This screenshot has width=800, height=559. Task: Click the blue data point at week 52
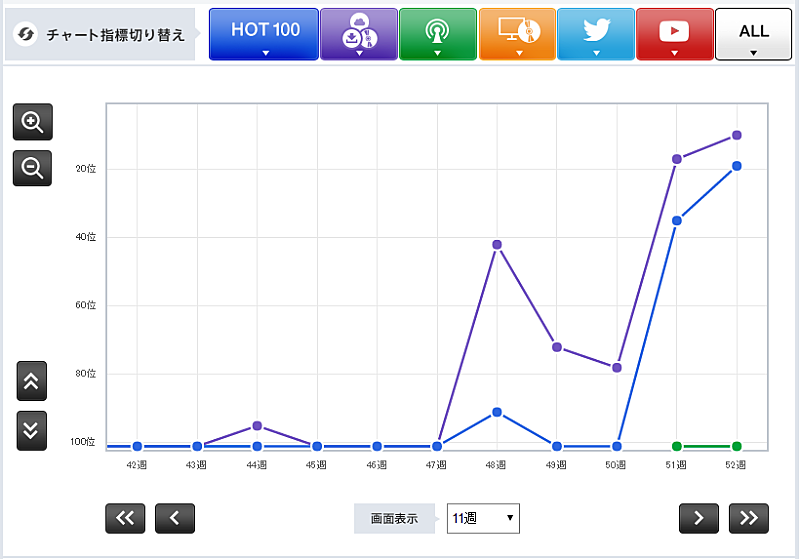tap(737, 166)
